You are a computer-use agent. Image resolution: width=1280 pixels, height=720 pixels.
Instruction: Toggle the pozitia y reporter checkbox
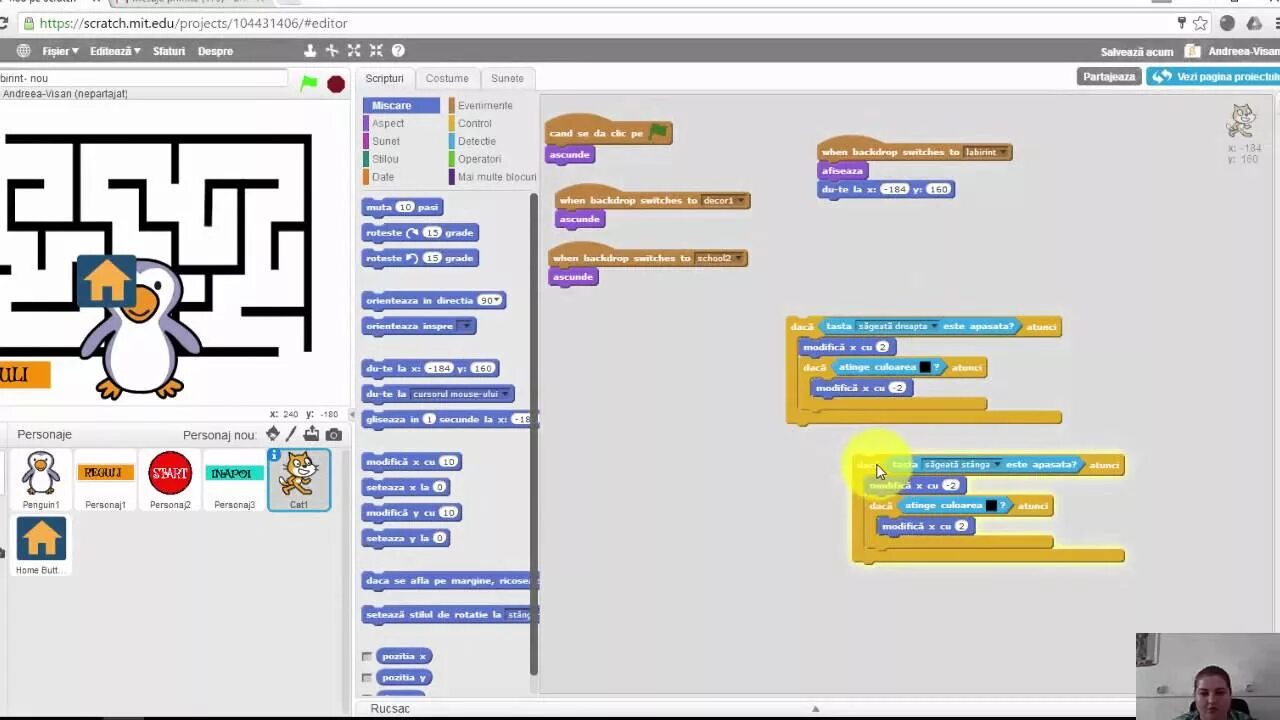[367, 677]
